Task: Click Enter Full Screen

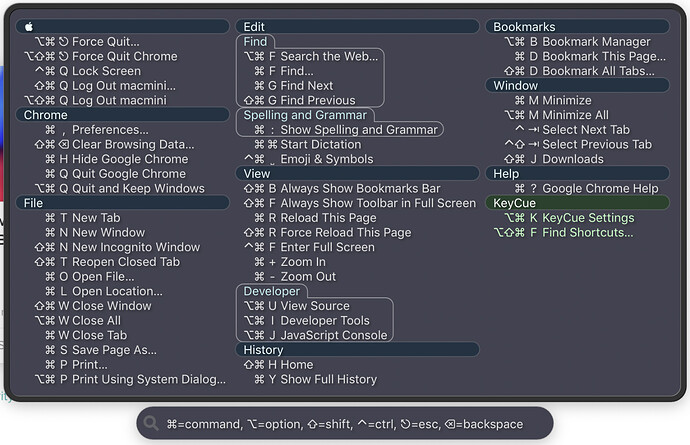Action: pos(309,247)
